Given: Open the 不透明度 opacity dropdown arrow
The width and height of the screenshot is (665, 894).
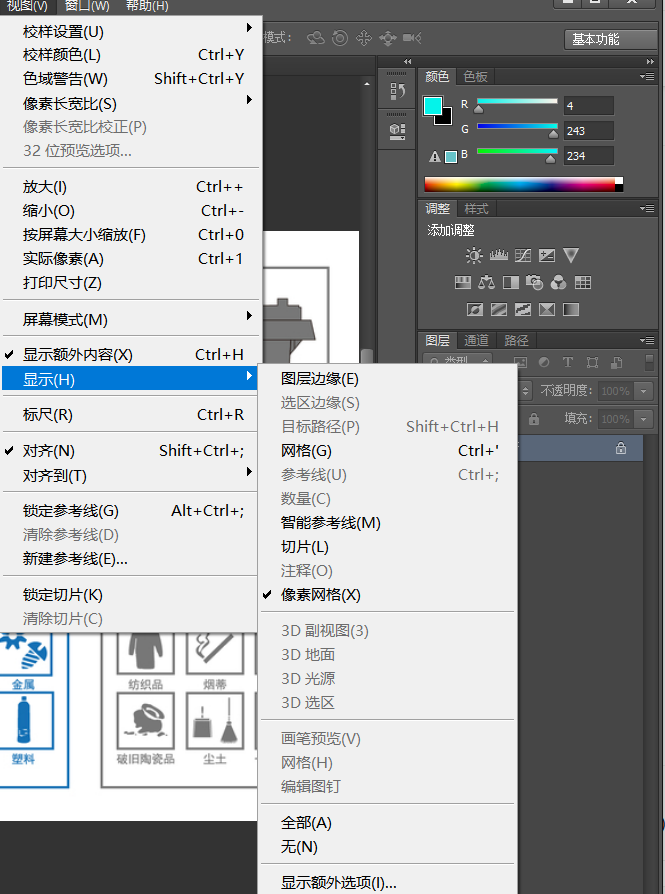Looking at the screenshot, I should click(x=643, y=391).
